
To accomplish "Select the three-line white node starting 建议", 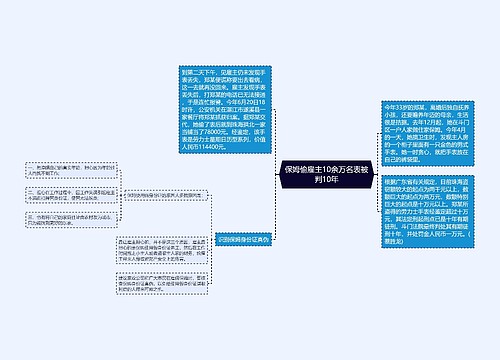I will pos(162,283).
